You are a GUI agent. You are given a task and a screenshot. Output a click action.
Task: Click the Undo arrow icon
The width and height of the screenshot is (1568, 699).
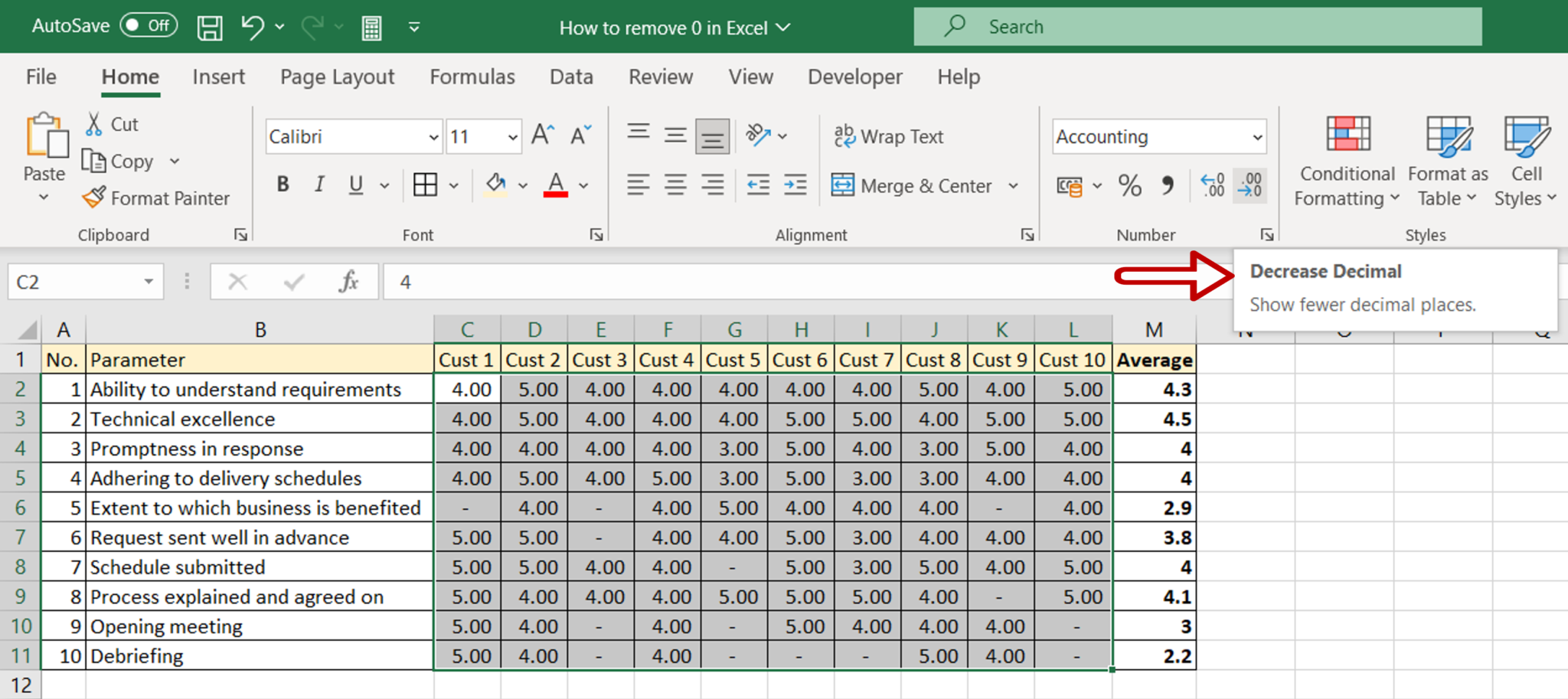(x=253, y=27)
